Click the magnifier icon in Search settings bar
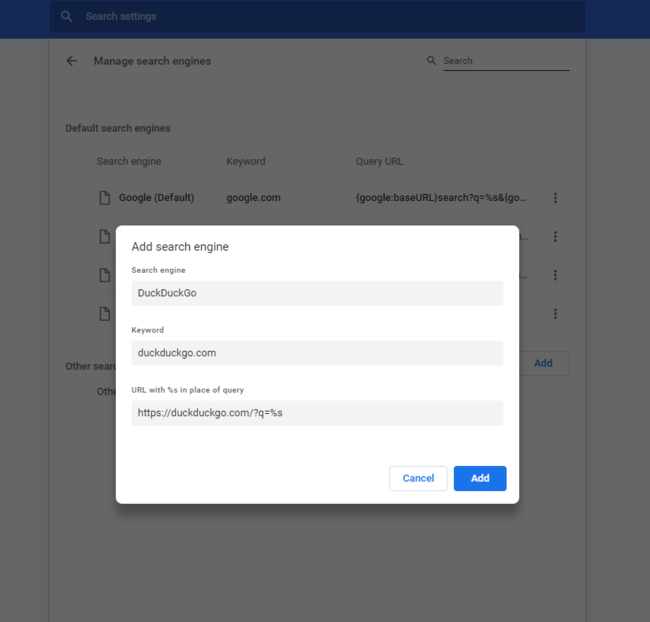Screen dimensions: 650x622 tap(67, 17)
